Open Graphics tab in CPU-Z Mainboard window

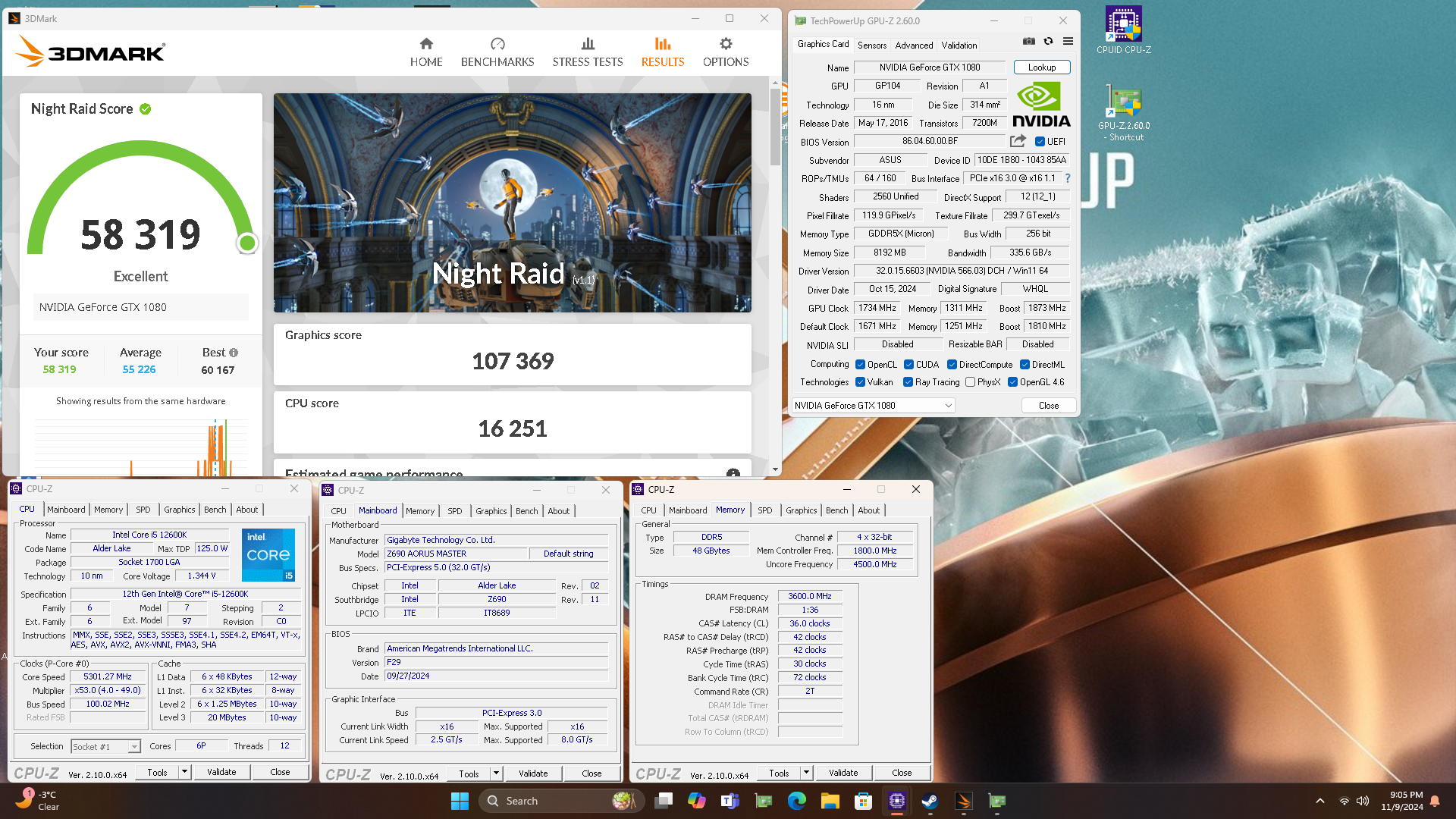491,511
